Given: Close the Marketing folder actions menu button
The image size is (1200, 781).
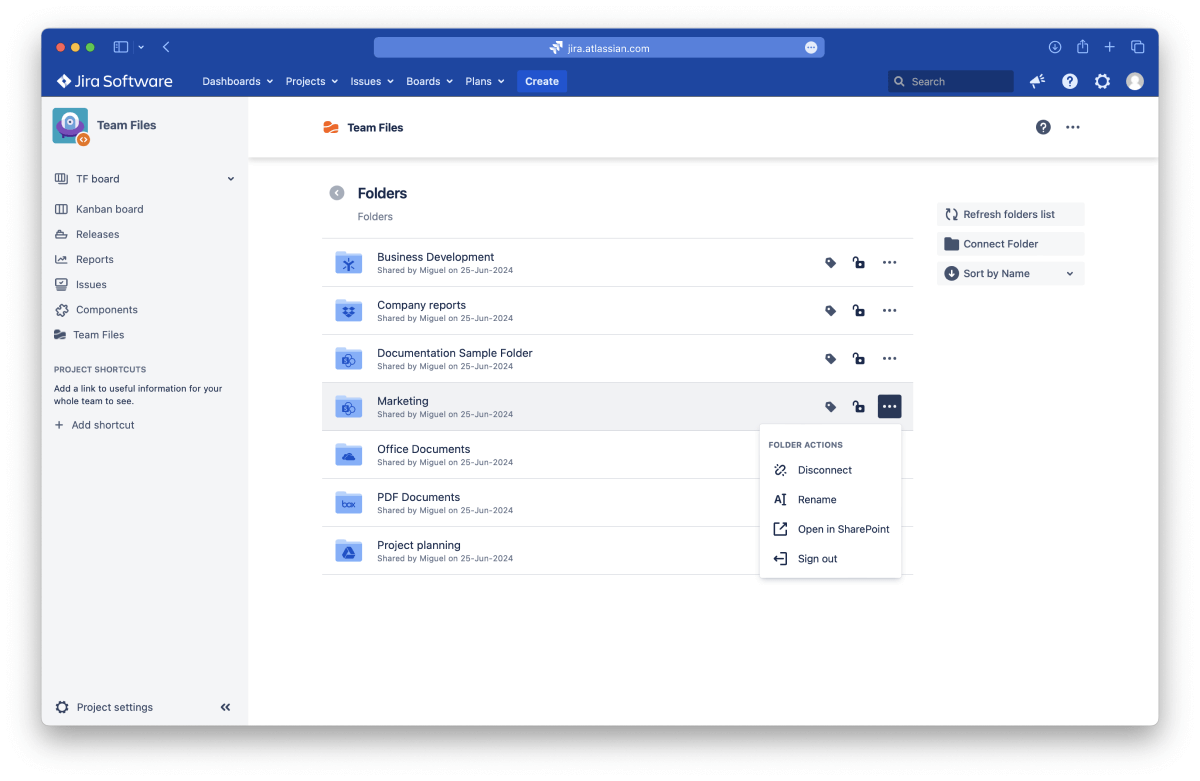Looking at the screenshot, I should click(x=889, y=407).
